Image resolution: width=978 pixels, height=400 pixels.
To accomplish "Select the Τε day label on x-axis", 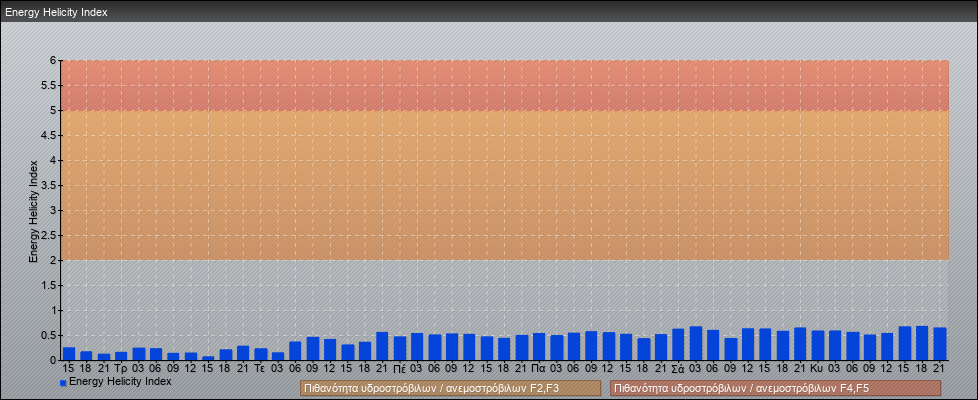I will [260, 368].
